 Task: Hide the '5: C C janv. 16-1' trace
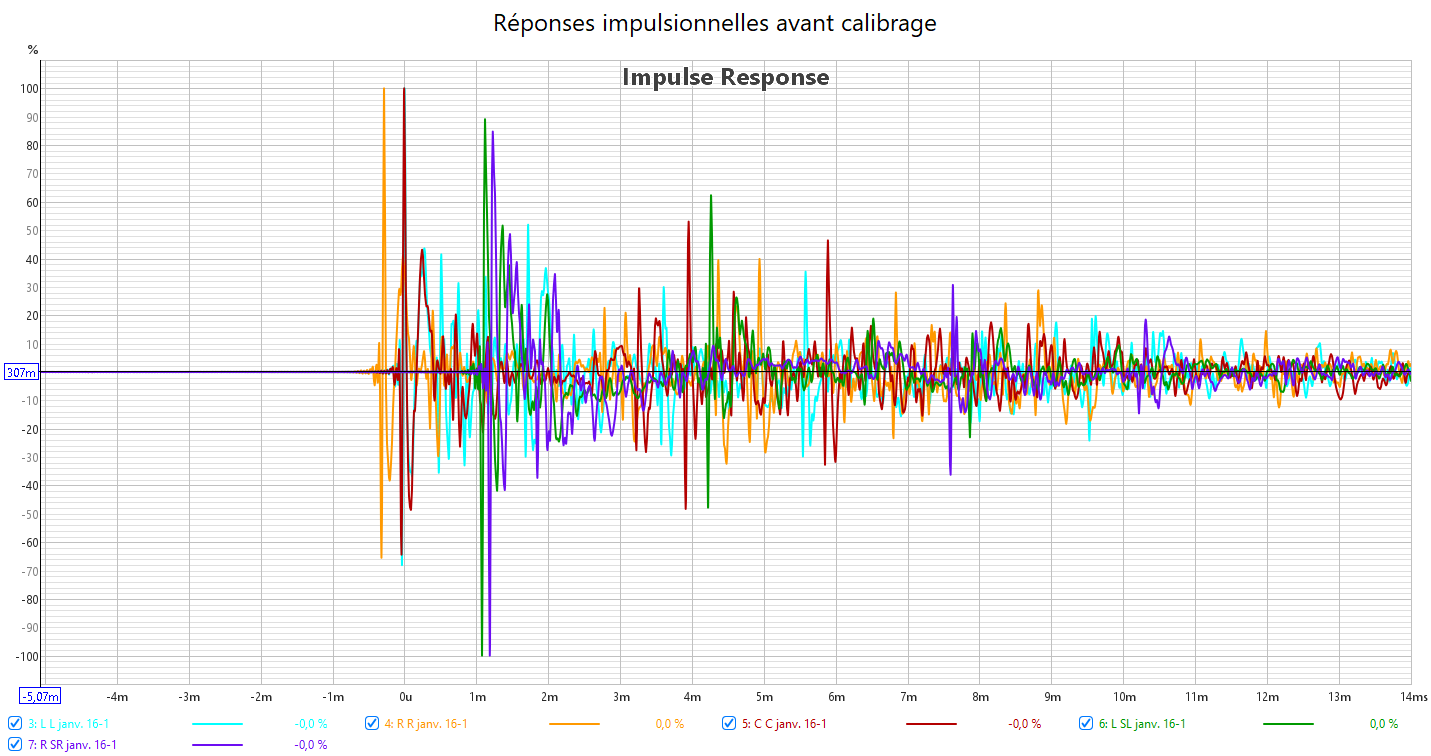[x=729, y=723]
